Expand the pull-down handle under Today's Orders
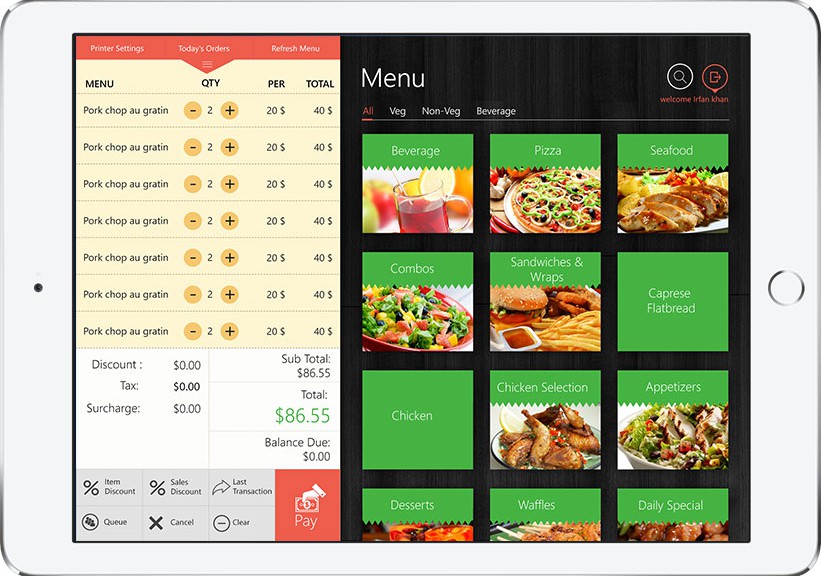The width and height of the screenshot is (821, 576). (207, 65)
